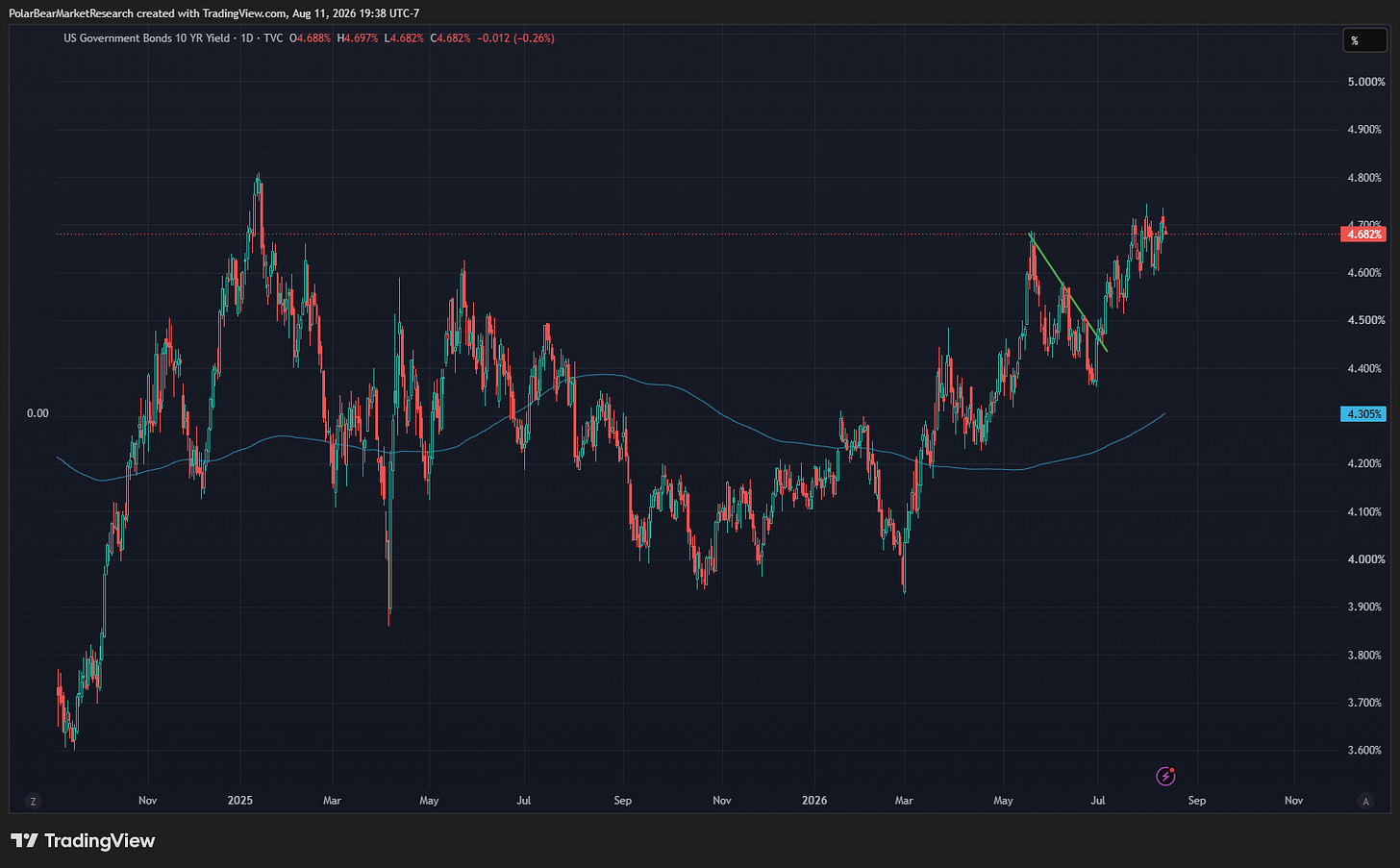Click the 0.00 label beside the chart
Image resolution: width=1400 pixels, height=868 pixels.
coord(37,414)
